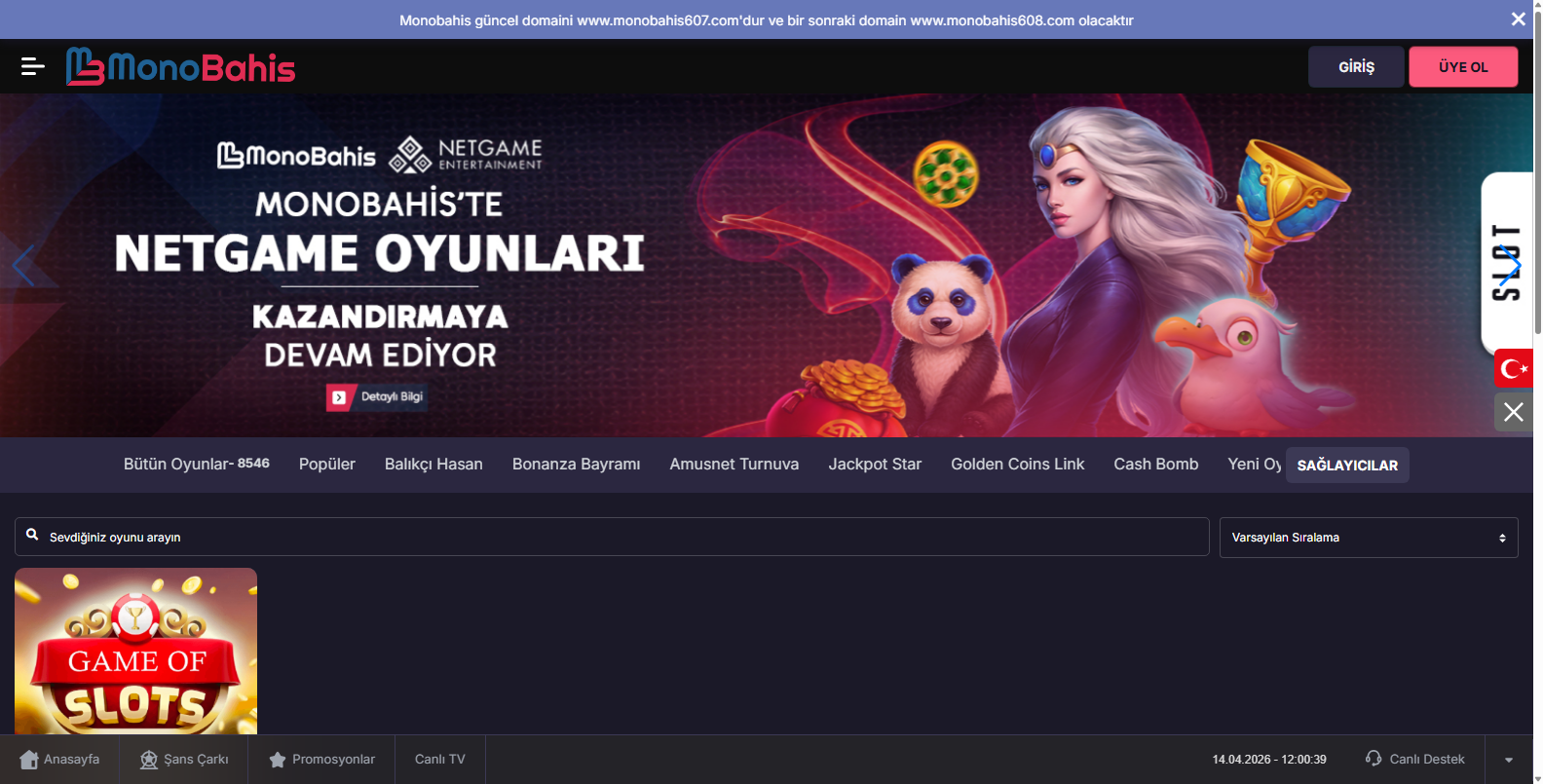1543x784 pixels.
Task: Advance to next banner slide
Action: 1509,265
